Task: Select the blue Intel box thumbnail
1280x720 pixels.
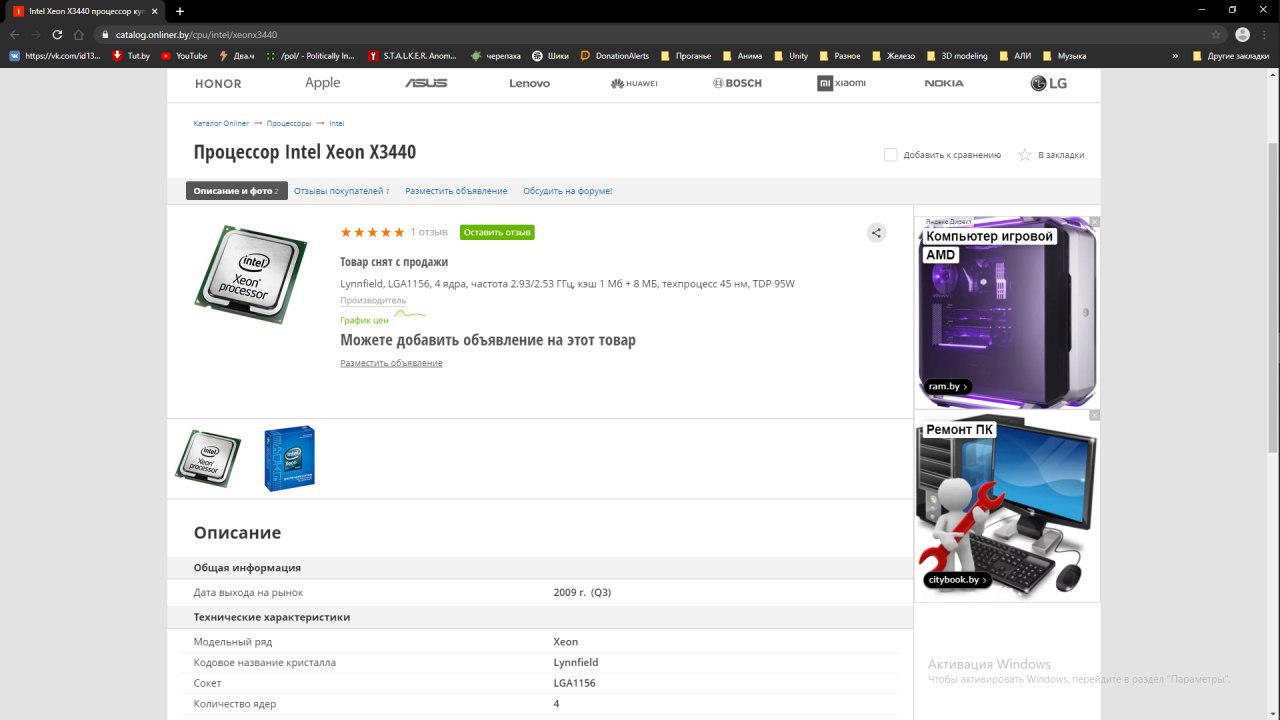Action: (290, 458)
